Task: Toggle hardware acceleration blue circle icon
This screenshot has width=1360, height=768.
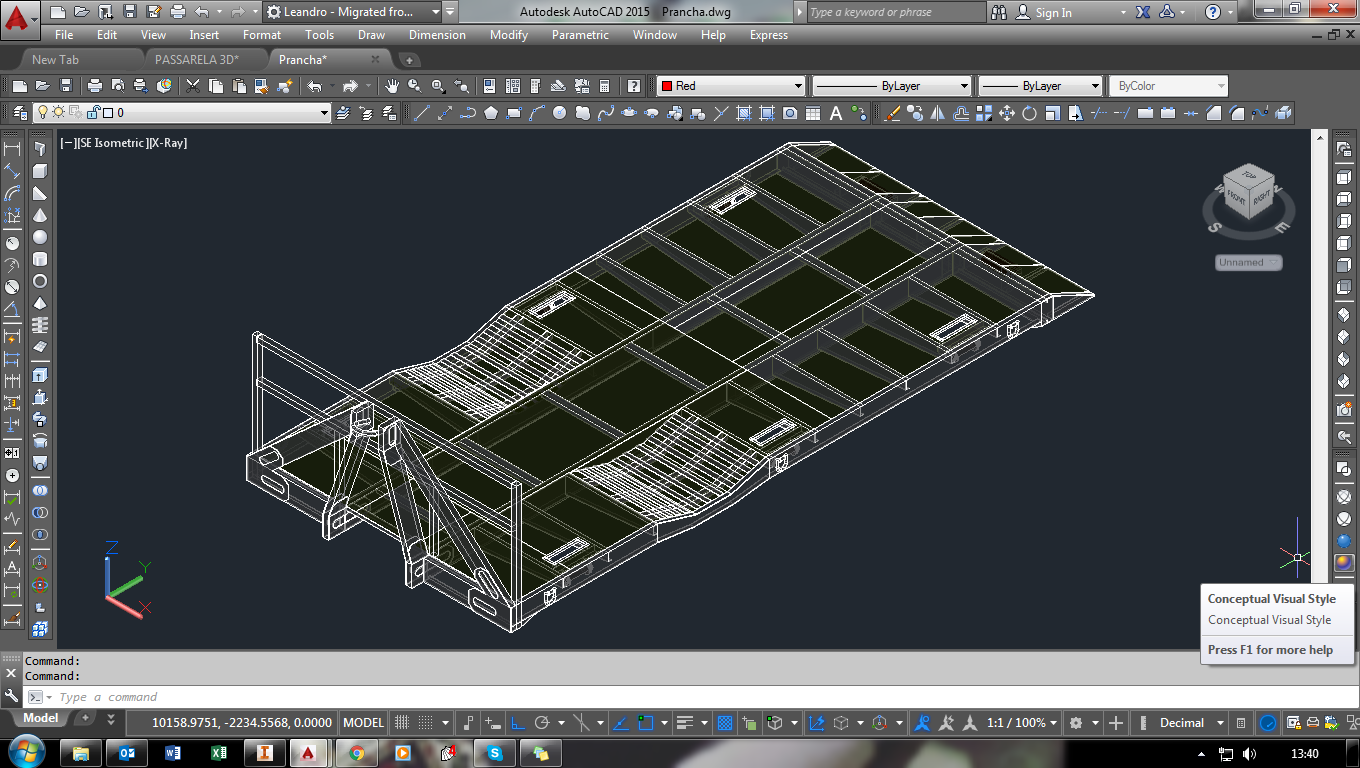Action: click(1268, 722)
